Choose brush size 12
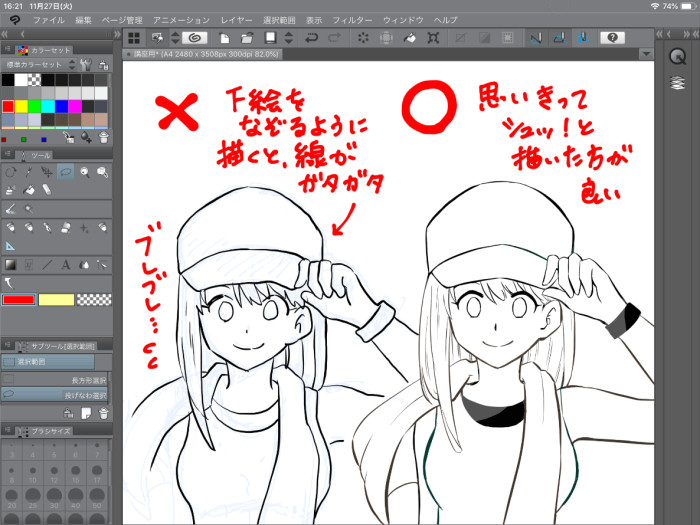 pos(54,475)
